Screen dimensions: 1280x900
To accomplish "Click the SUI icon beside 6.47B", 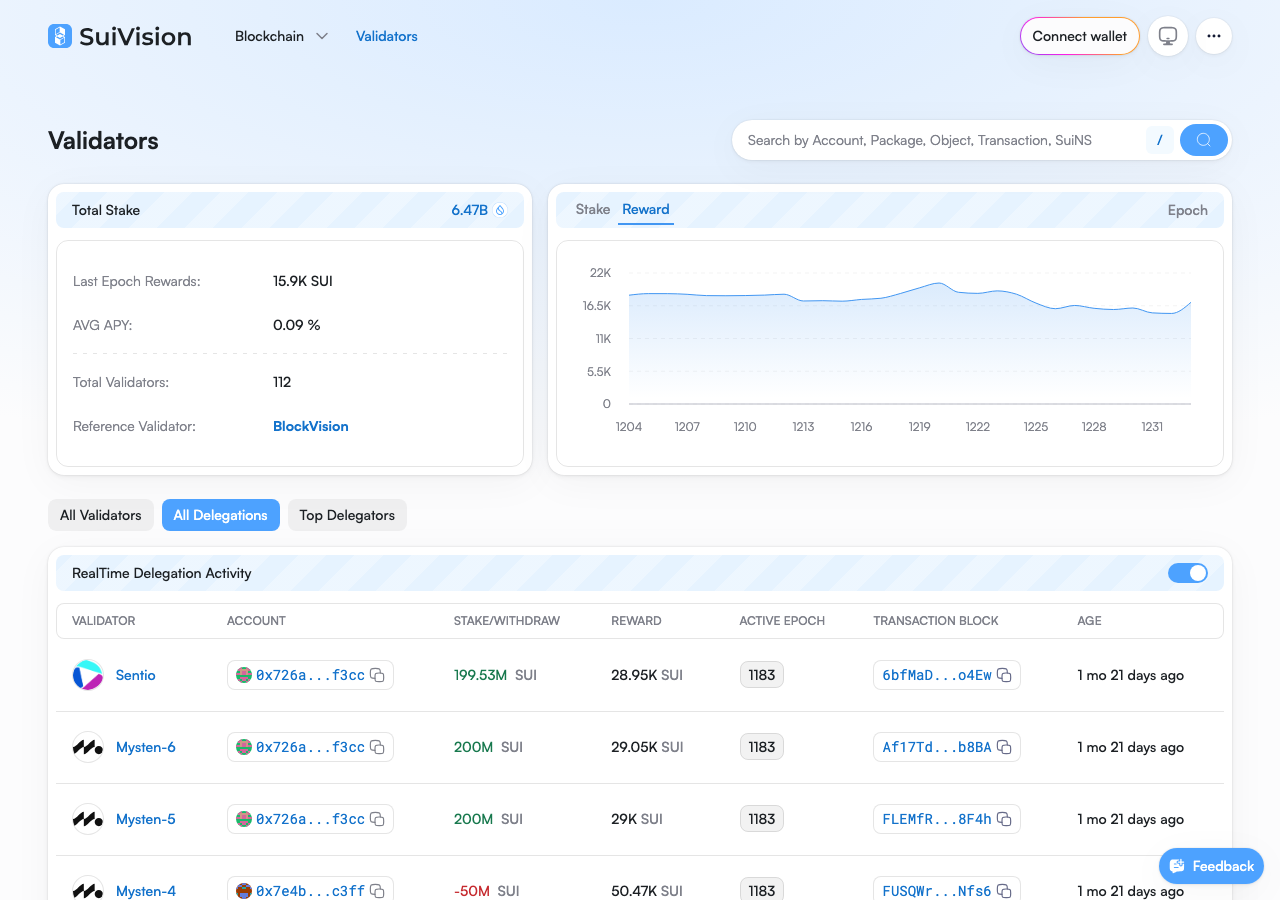I will point(501,210).
